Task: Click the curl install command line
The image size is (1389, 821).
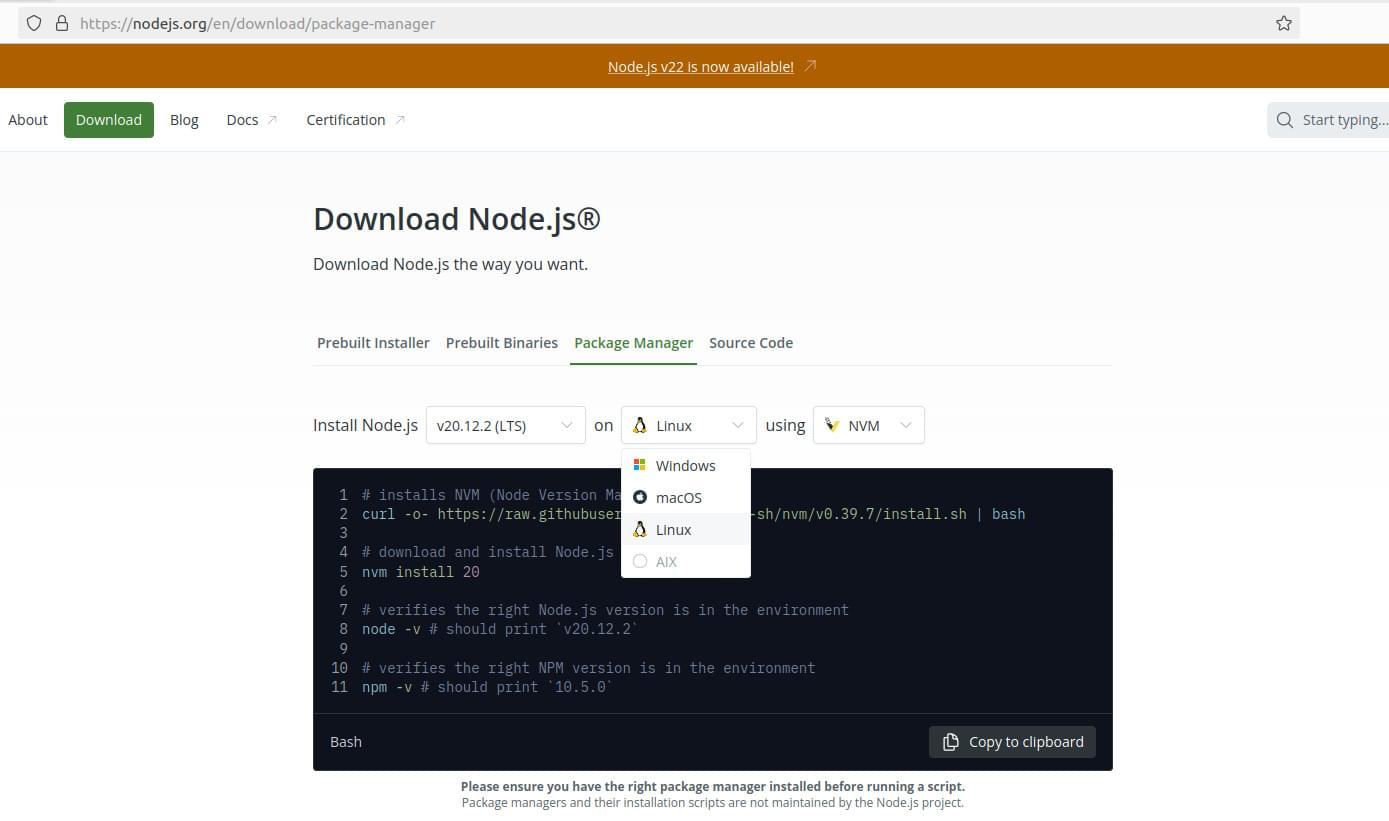Action: pyautogui.click(x=693, y=514)
